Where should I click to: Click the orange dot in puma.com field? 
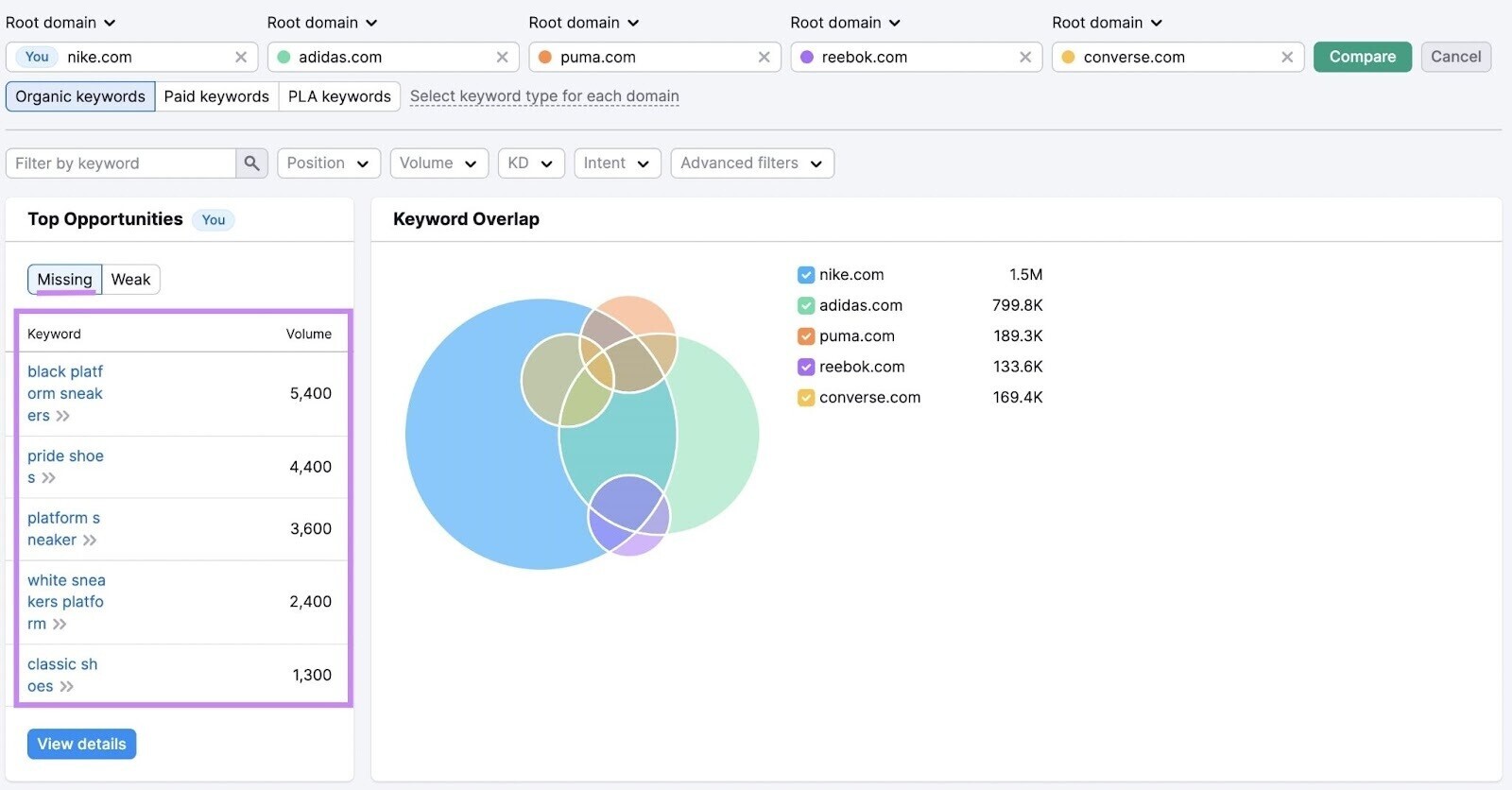pyautogui.click(x=545, y=58)
